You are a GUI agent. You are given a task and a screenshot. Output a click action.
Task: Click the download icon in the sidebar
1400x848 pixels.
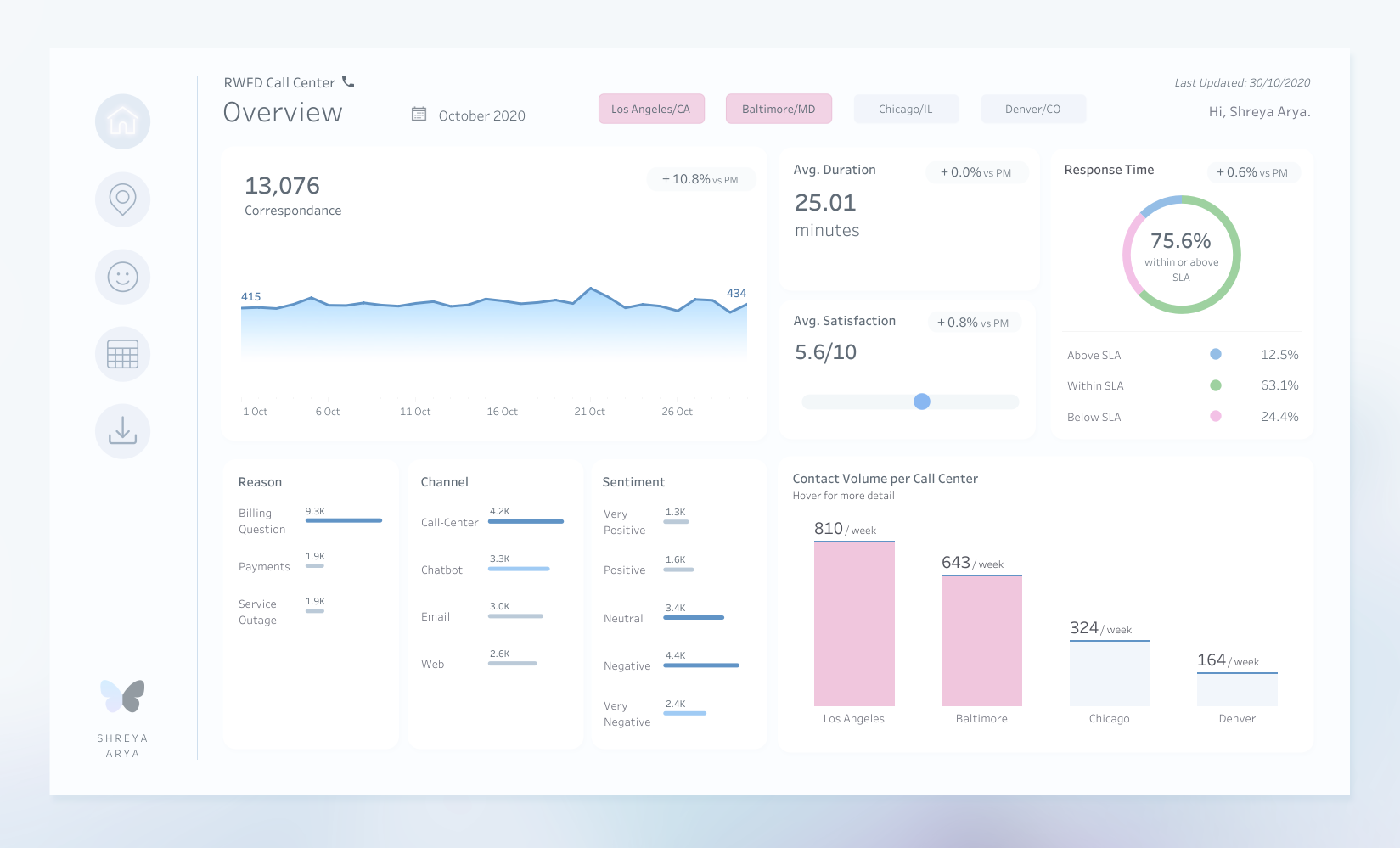click(x=122, y=431)
